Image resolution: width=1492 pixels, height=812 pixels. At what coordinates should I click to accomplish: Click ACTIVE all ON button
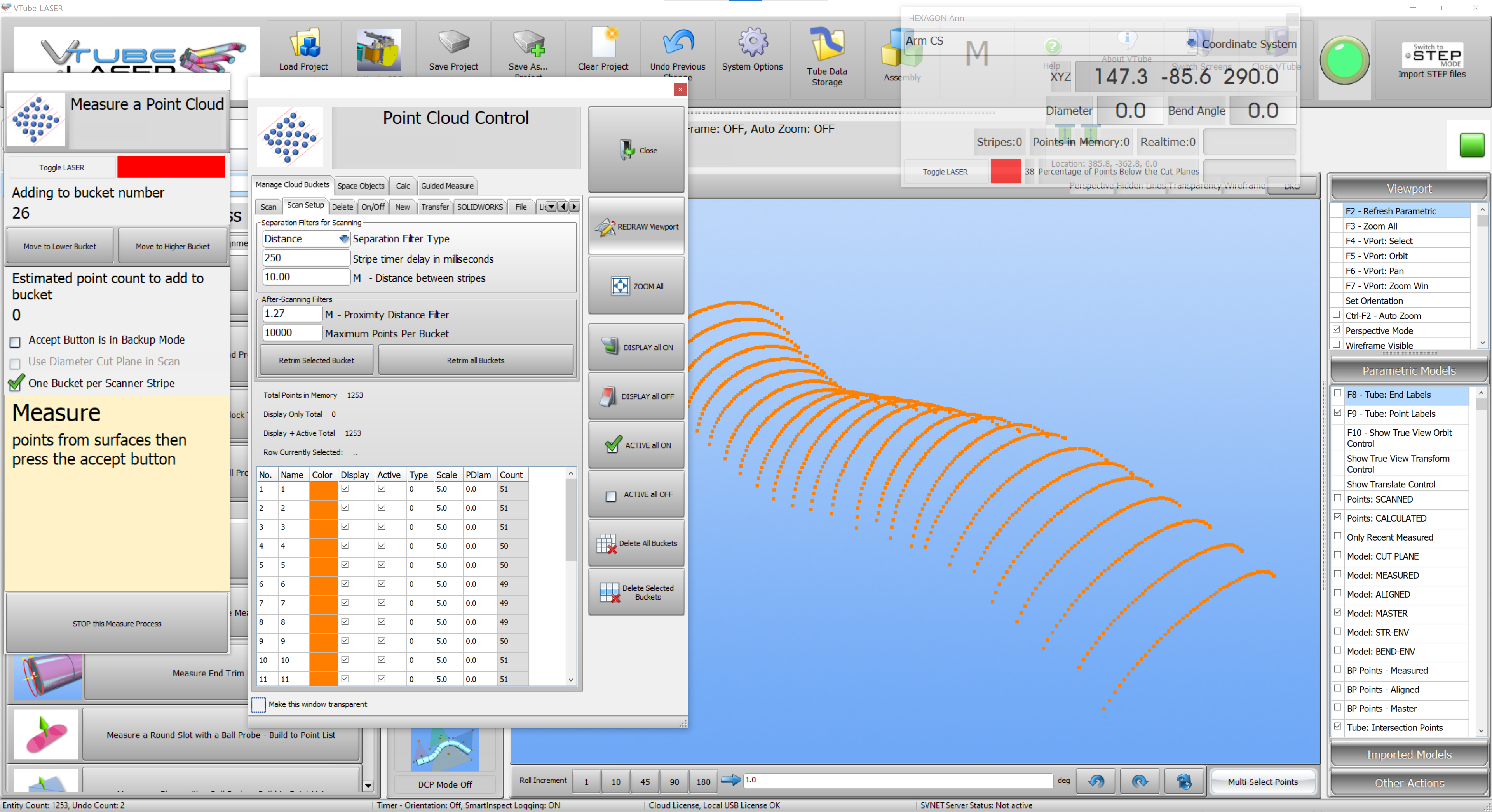636,445
